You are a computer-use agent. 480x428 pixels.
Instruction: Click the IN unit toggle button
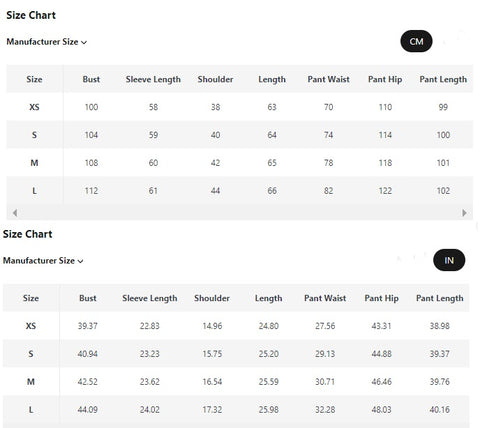[x=449, y=260]
